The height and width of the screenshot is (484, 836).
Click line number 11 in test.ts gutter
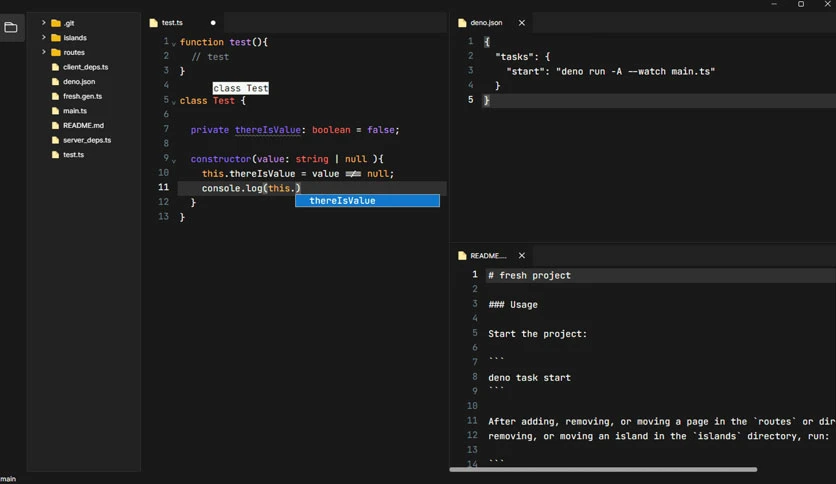(163, 187)
